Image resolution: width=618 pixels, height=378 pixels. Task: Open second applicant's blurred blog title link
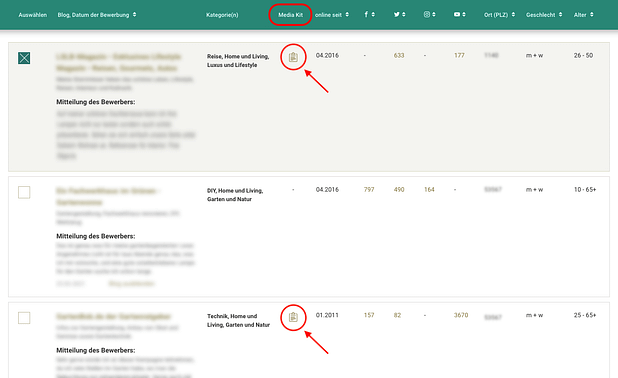108,196
